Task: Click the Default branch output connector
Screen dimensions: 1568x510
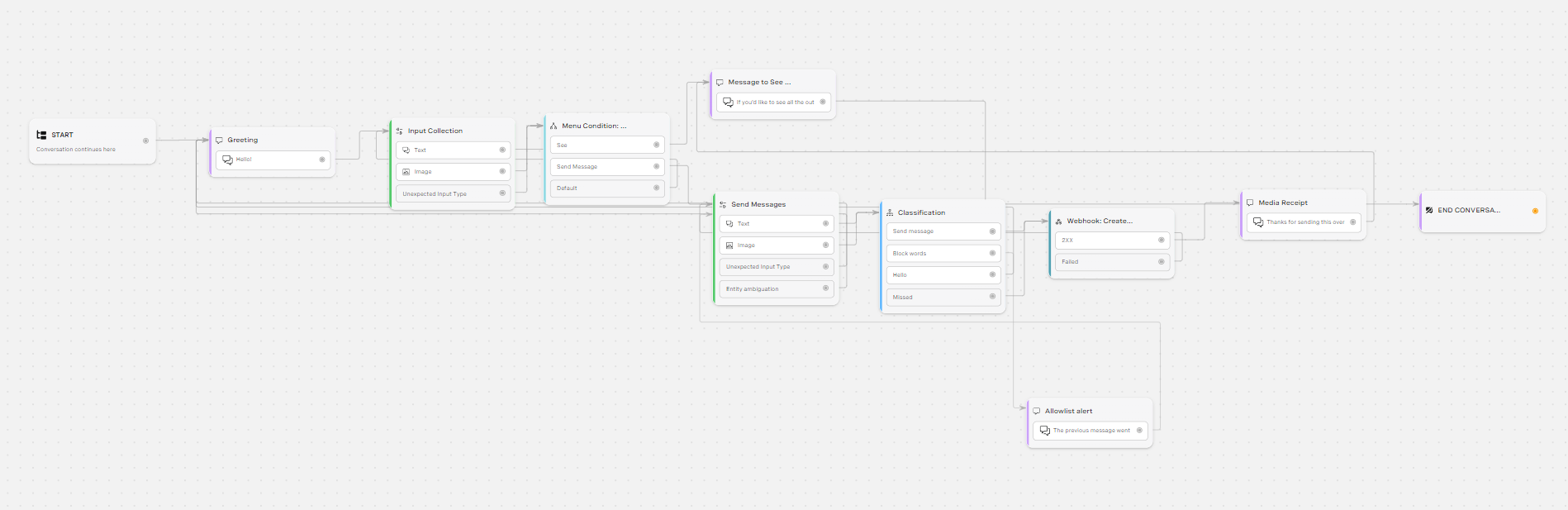Action: (657, 188)
